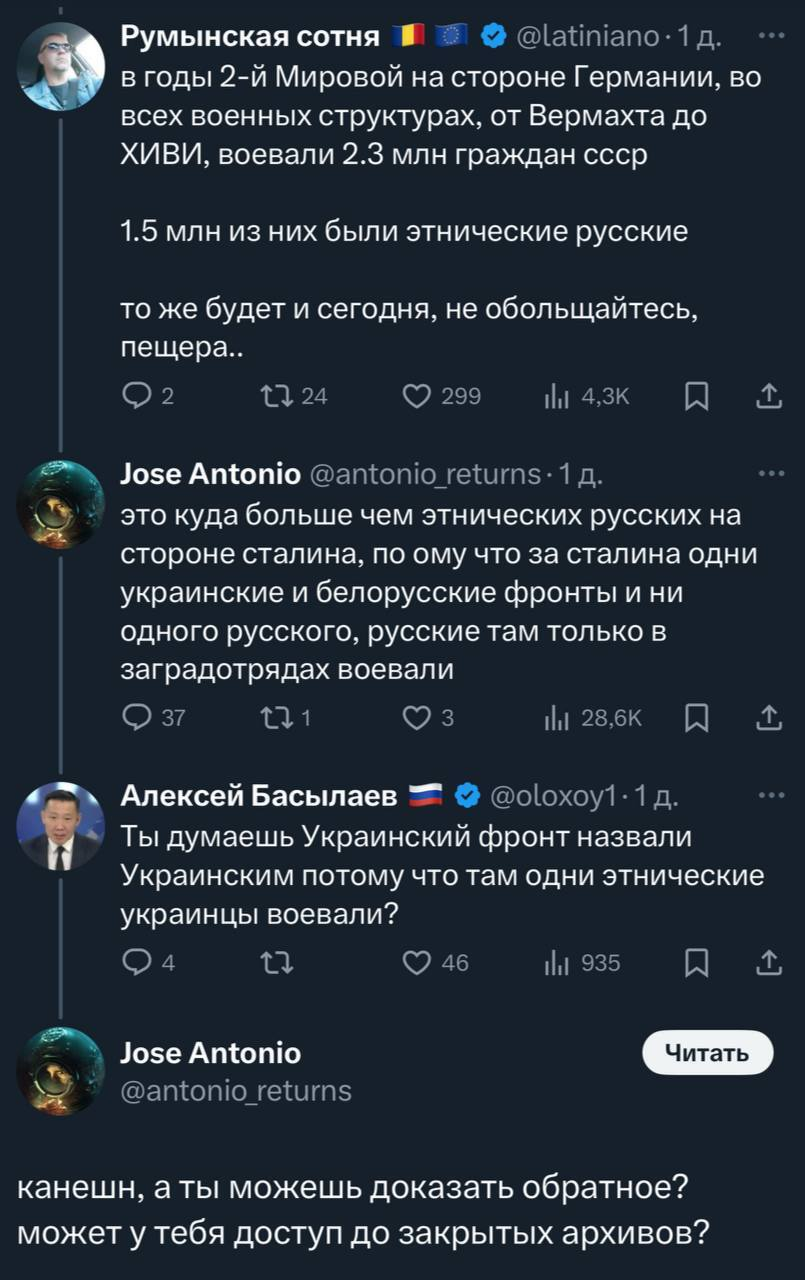
Task: Share Румынская сотня's post
Action: click(x=767, y=397)
